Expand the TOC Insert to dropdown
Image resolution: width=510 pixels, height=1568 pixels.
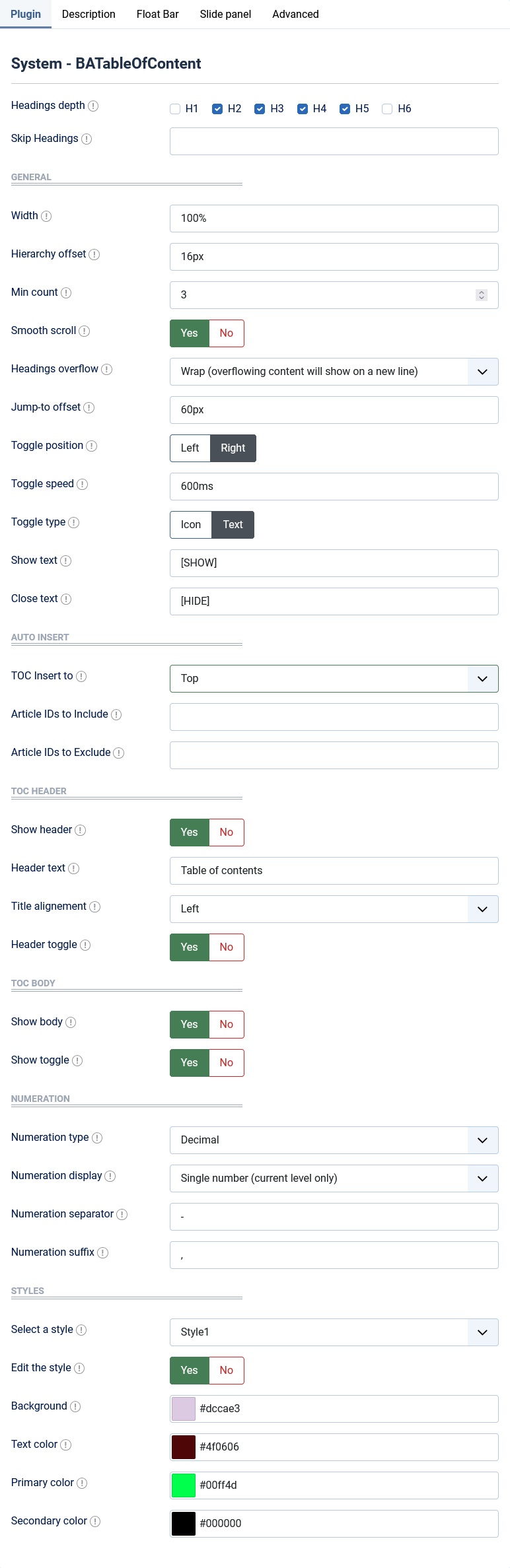coord(334,679)
